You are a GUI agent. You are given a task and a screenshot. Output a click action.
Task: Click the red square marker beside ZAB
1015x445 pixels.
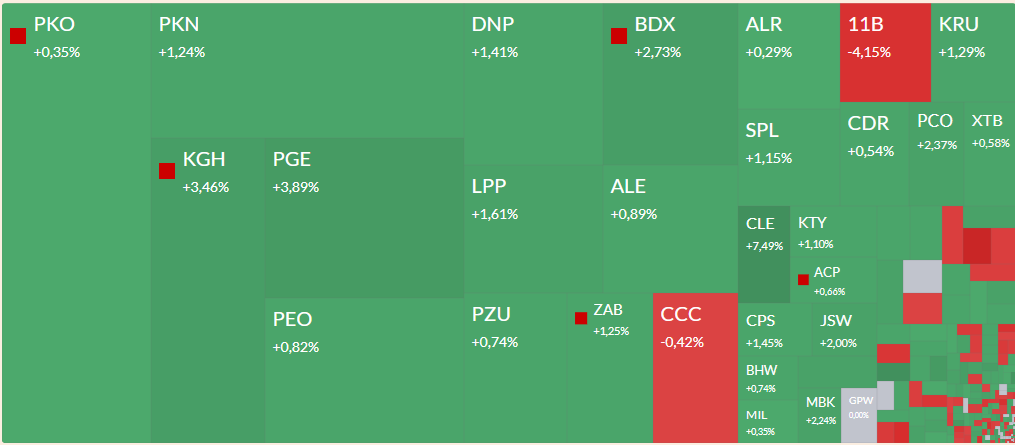(x=581, y=318)
